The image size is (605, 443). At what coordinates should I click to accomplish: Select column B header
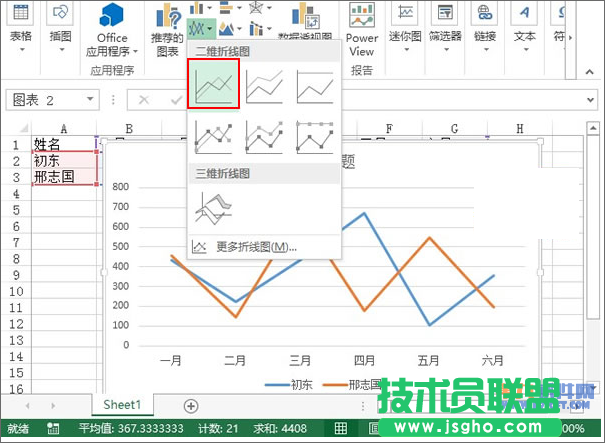(129, 128)
